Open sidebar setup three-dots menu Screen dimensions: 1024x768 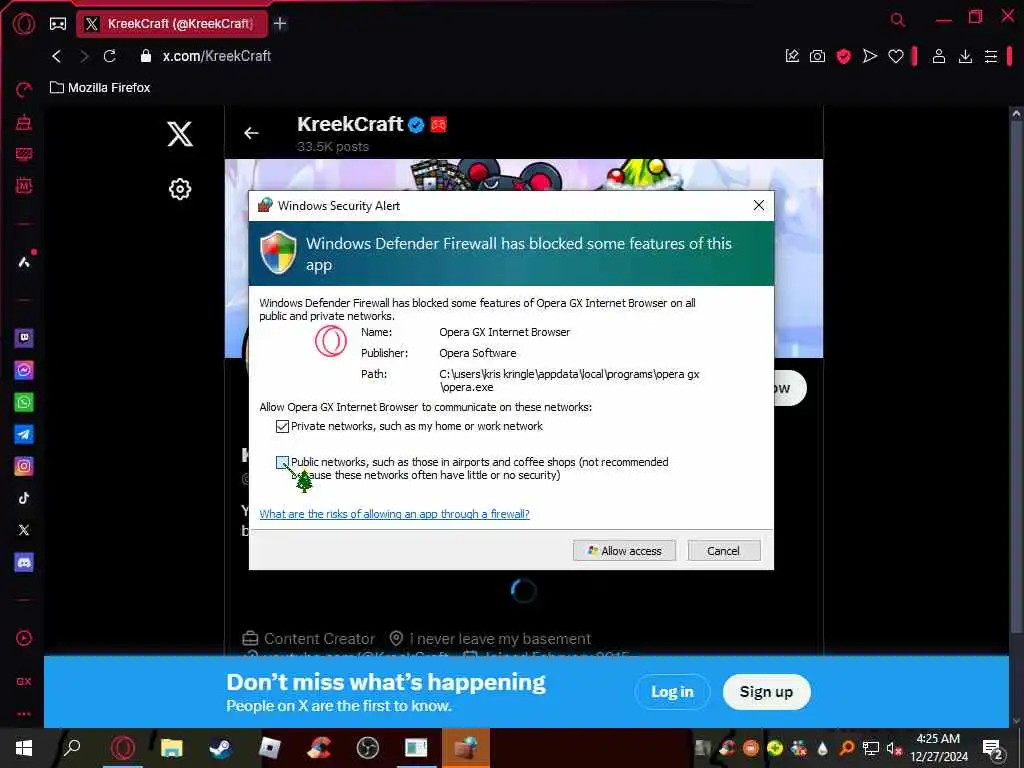coord(24,714)
